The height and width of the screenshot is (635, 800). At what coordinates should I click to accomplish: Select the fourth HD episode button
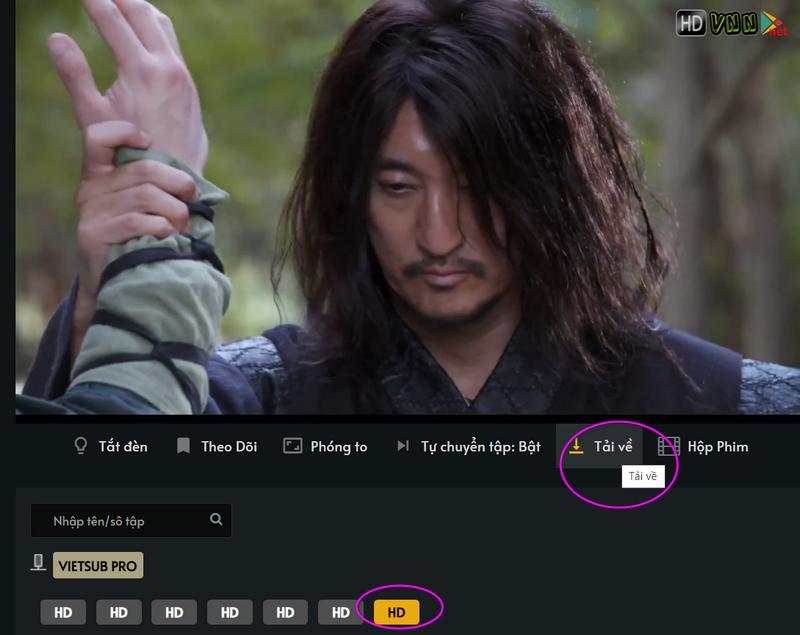tap(230, 612)
